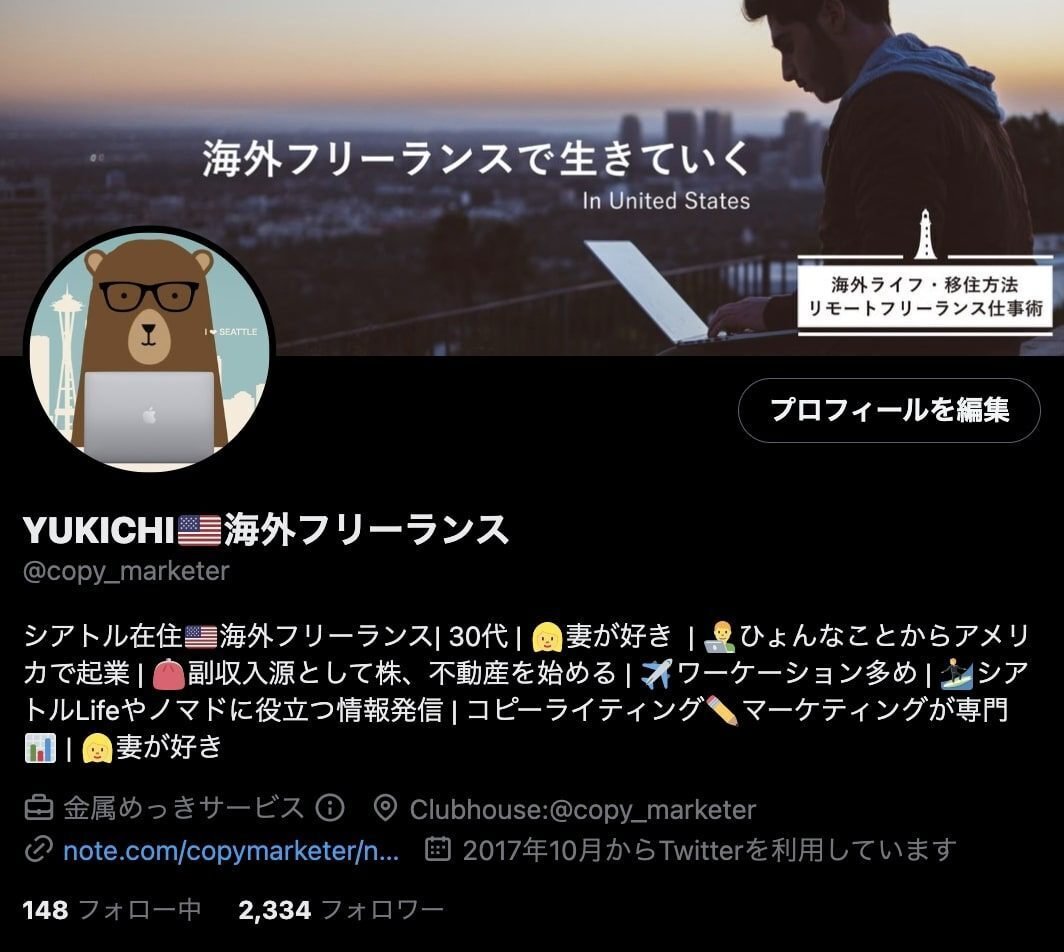Click the bar chart emoji in bio
Screen dimensions: 1064x952
coord(40,748)
